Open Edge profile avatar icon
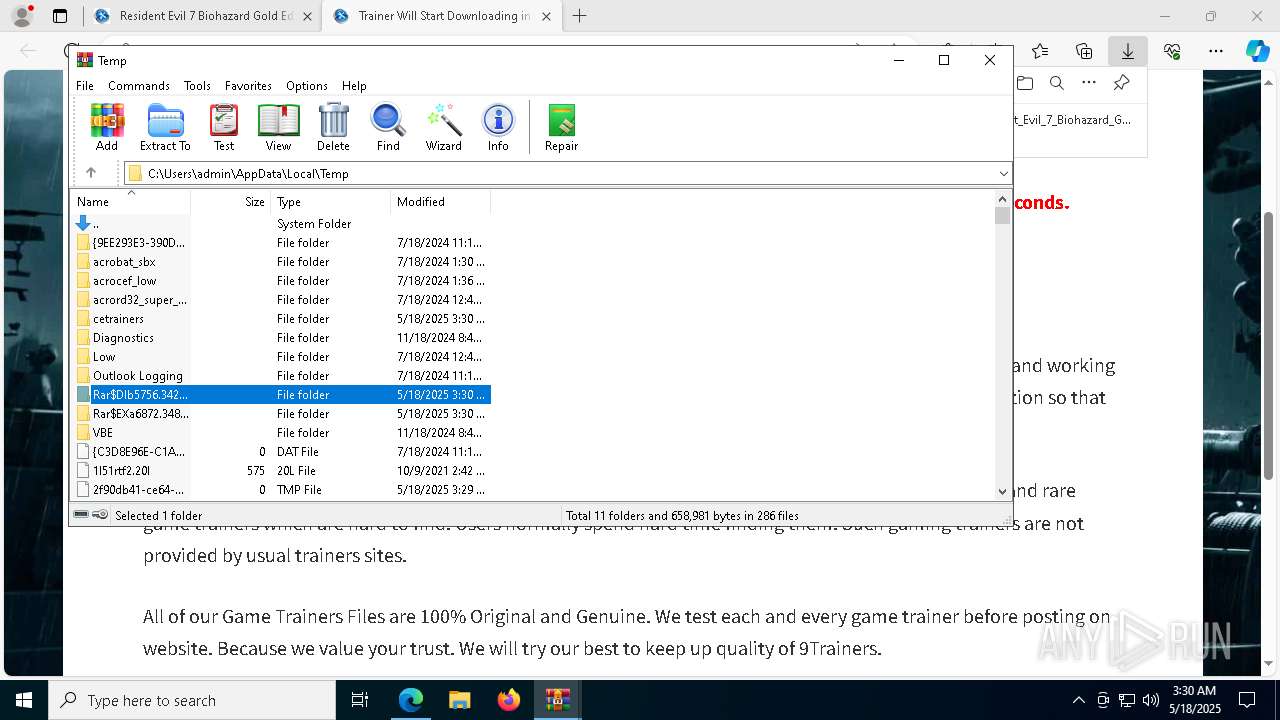Screen dimensions: 1280x720 (22, 16)
